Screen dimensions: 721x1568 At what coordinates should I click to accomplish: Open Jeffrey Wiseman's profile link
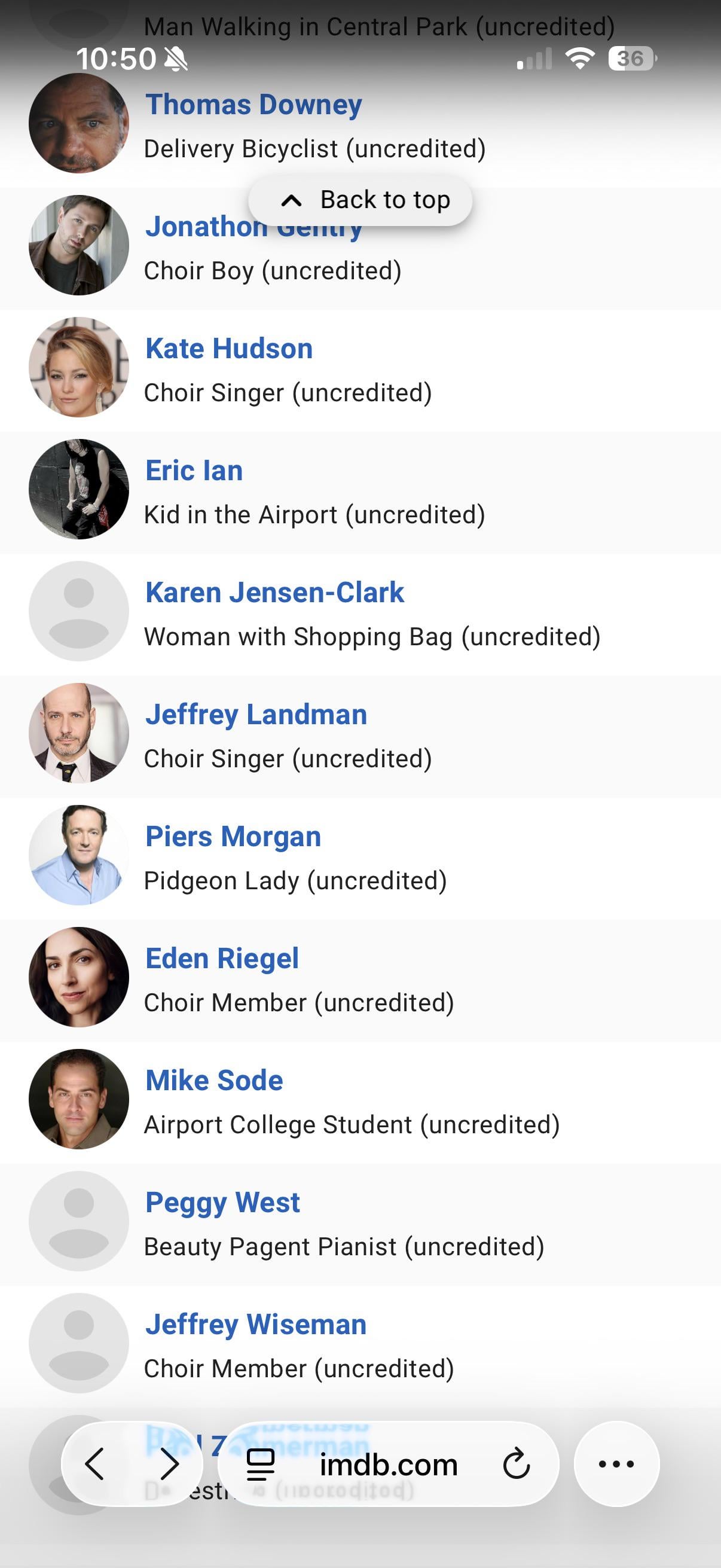[x=255, y=1325]
